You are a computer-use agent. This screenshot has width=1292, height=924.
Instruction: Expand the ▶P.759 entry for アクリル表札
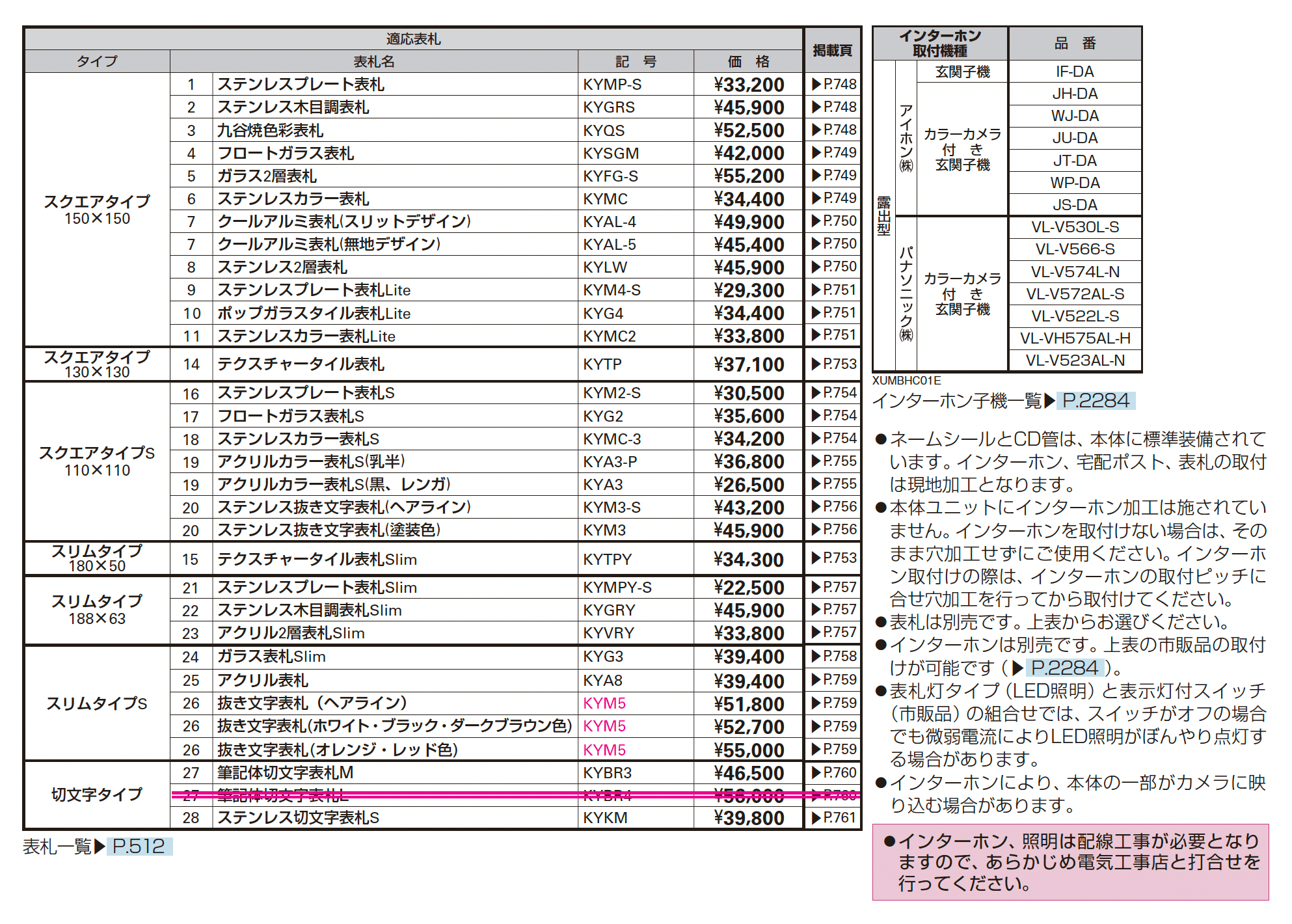tap(839, 680)
